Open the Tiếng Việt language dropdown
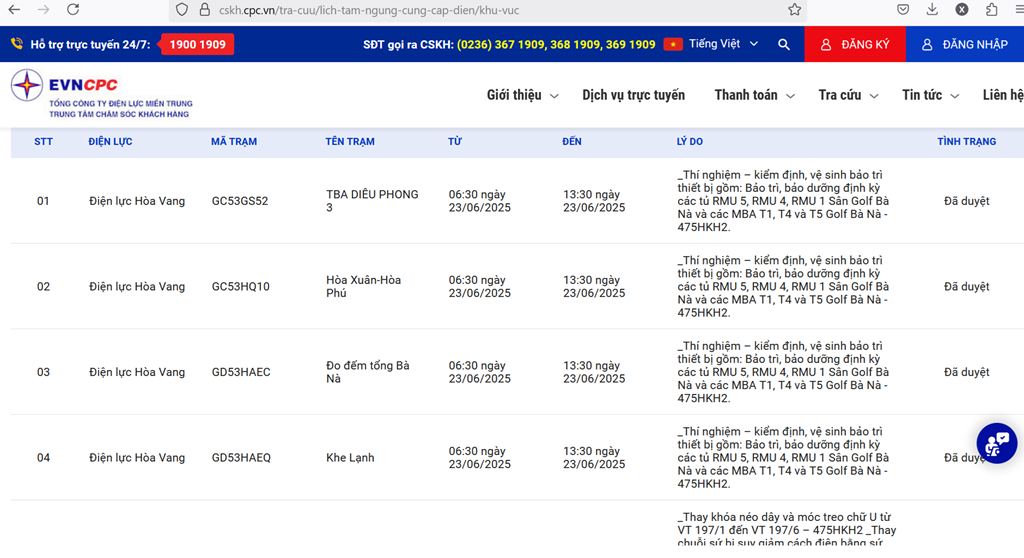Screen dimensions: 1024x558 (x=722, y=44)
